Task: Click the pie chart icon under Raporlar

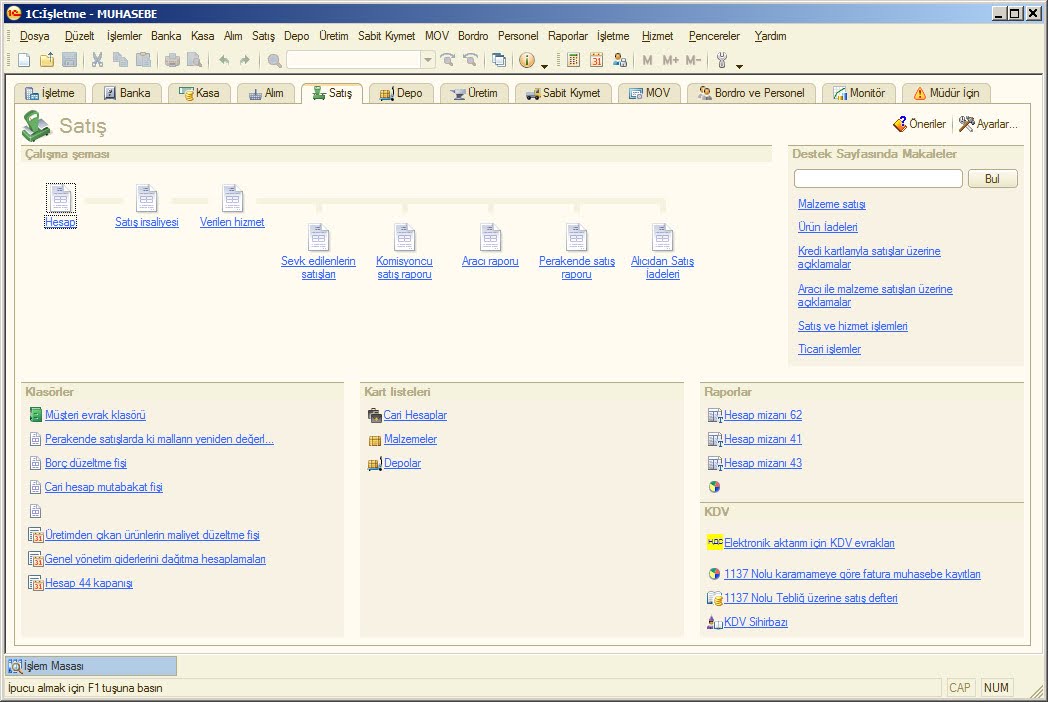Action: point(714,487)
